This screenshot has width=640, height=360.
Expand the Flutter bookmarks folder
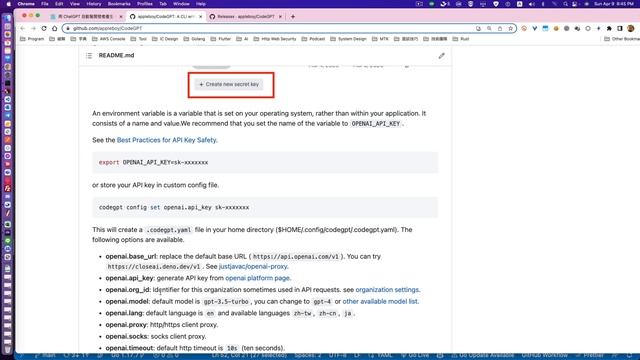(221, 39)
